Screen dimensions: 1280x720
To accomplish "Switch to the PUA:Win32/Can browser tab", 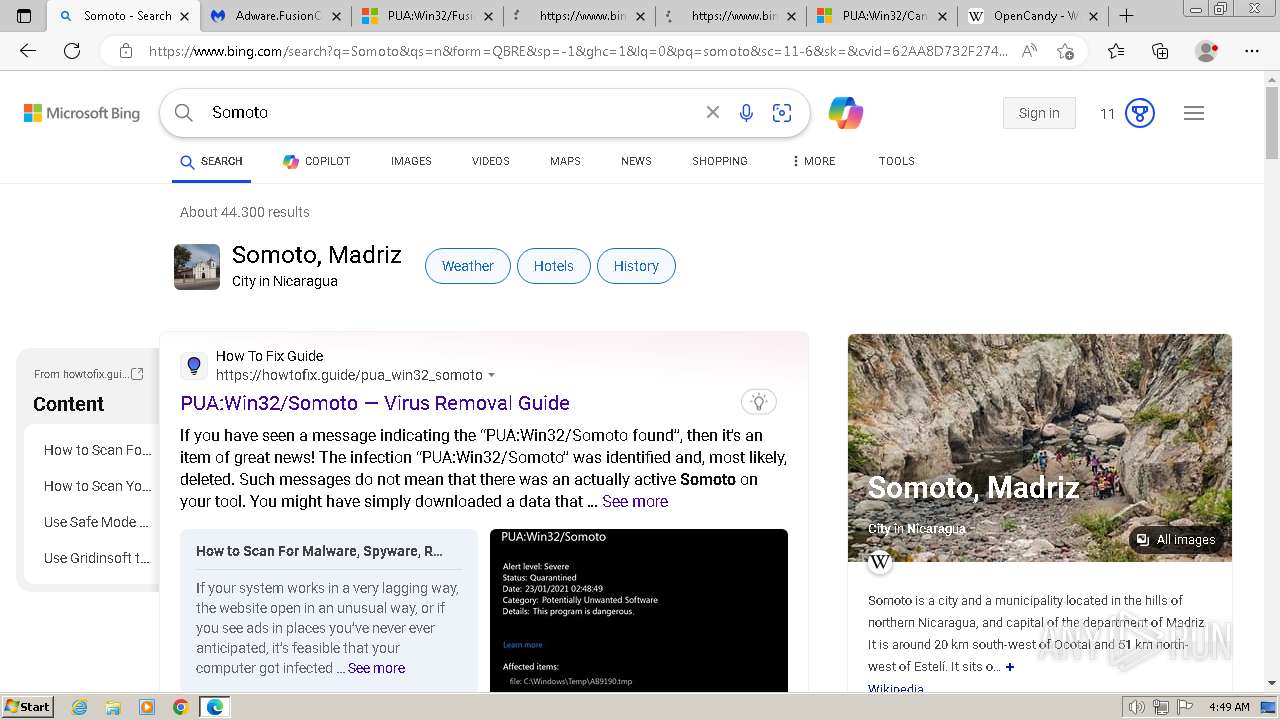I will pyautogui.click(x=880, y=16).
